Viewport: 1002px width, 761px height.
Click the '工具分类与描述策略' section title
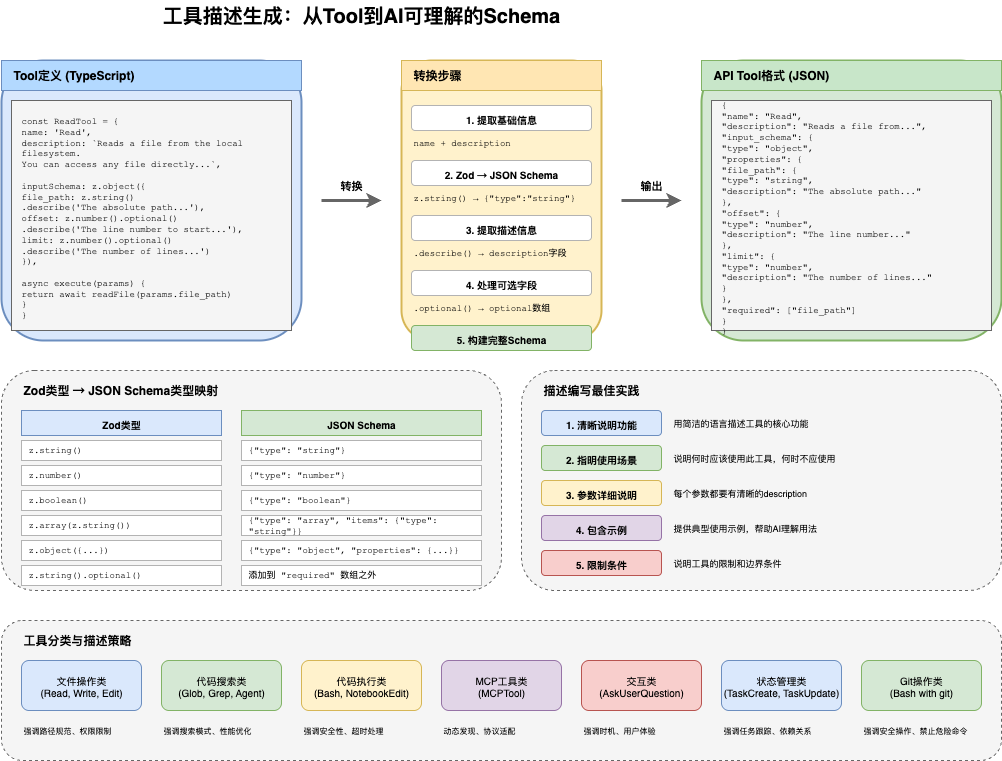click(x=77, y=640)
